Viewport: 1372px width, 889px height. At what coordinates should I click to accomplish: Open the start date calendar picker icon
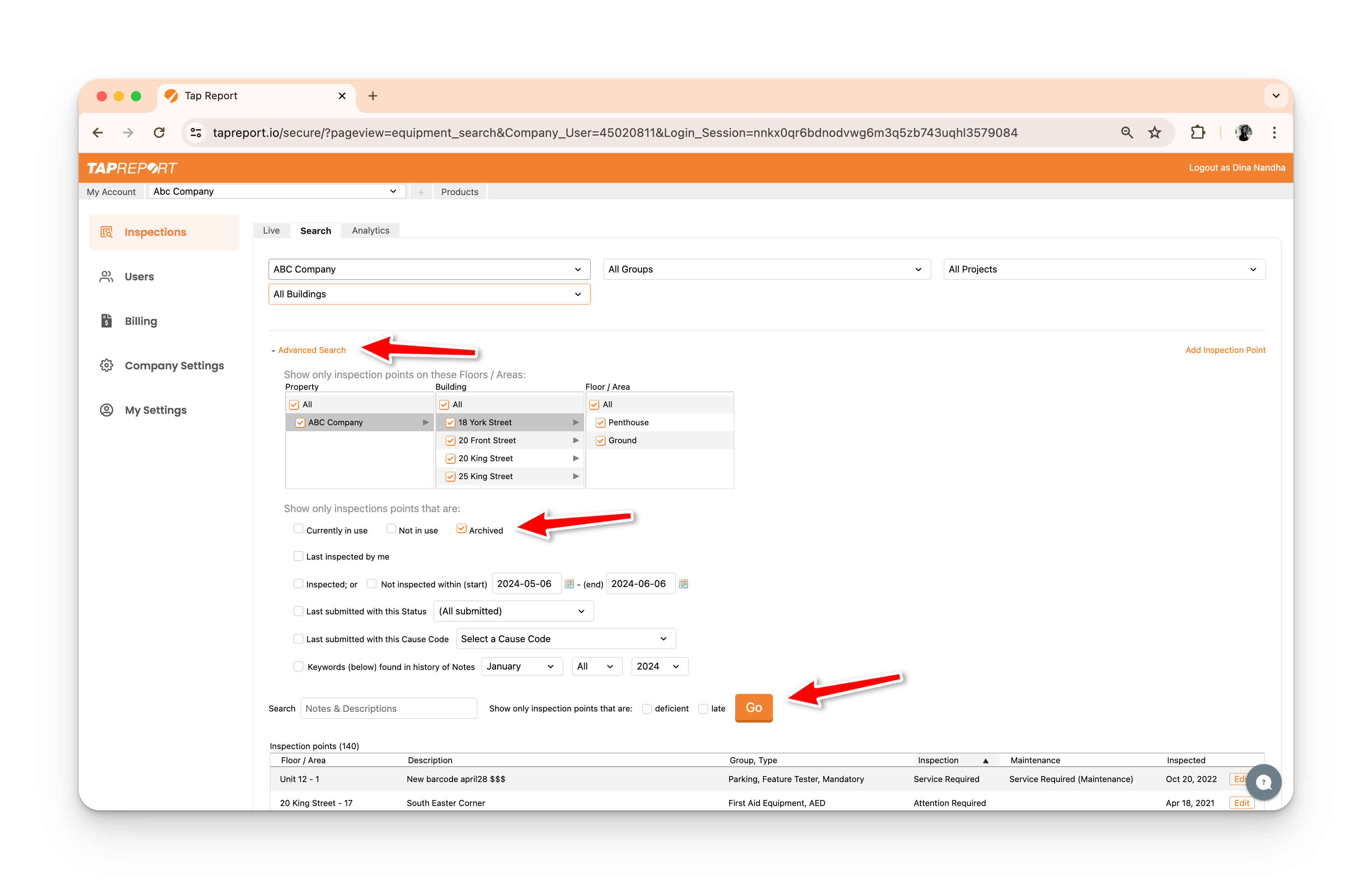click(569, 584)
